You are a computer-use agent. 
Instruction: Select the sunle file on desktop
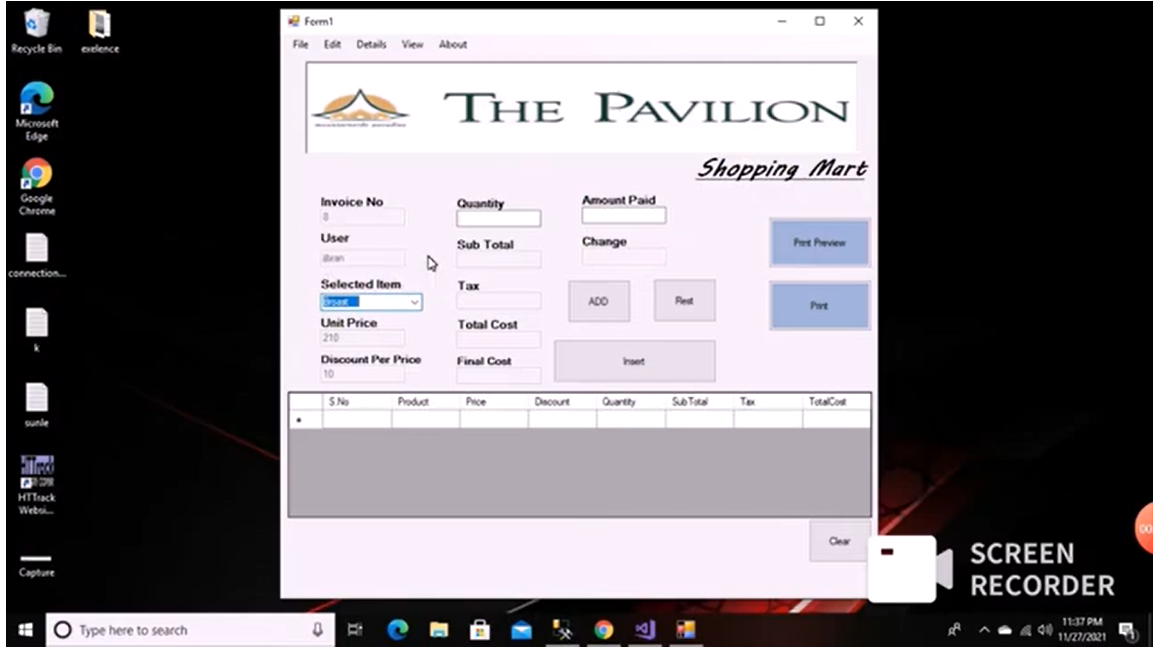[x=37, y=405]
